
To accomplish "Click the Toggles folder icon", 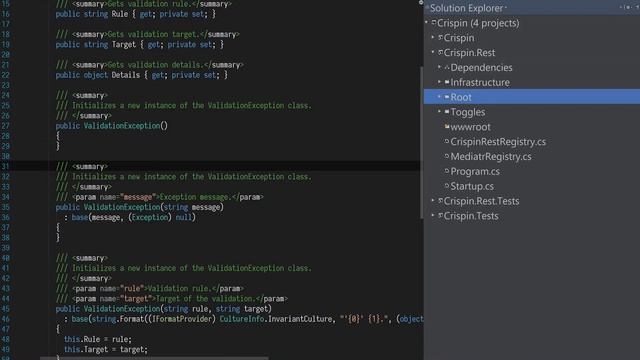I will coord(447,112).
